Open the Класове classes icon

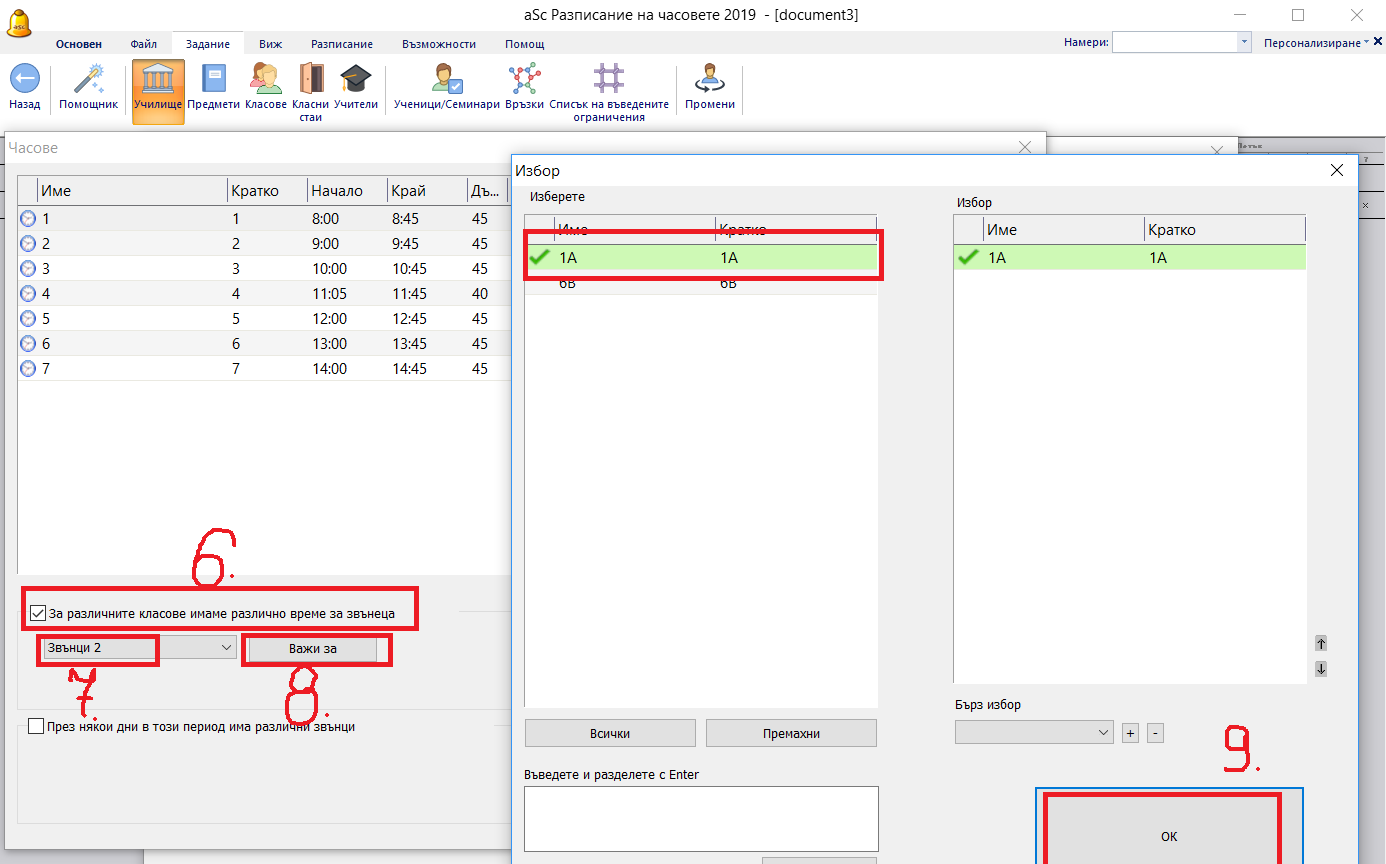(x=266, y=80)
